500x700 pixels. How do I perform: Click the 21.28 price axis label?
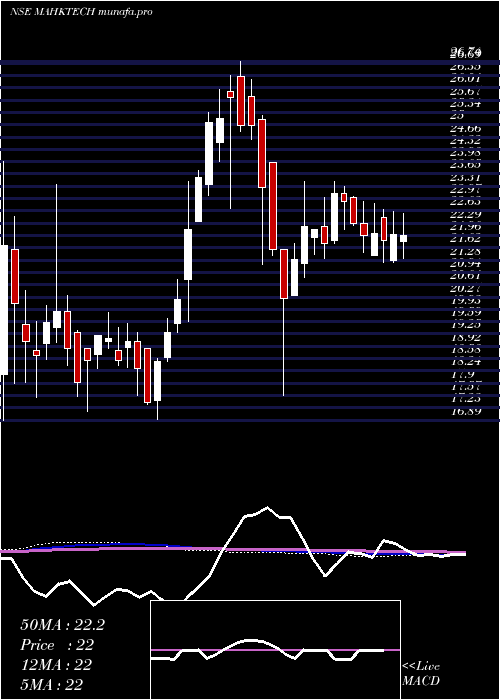coord(466,252)
